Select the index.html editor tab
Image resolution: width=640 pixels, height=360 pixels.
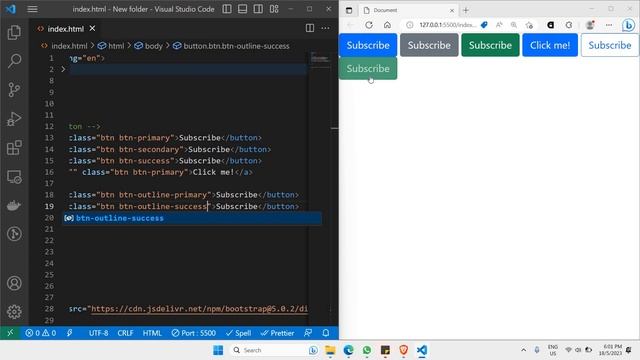pyautogui.click(x=65, y=29)
